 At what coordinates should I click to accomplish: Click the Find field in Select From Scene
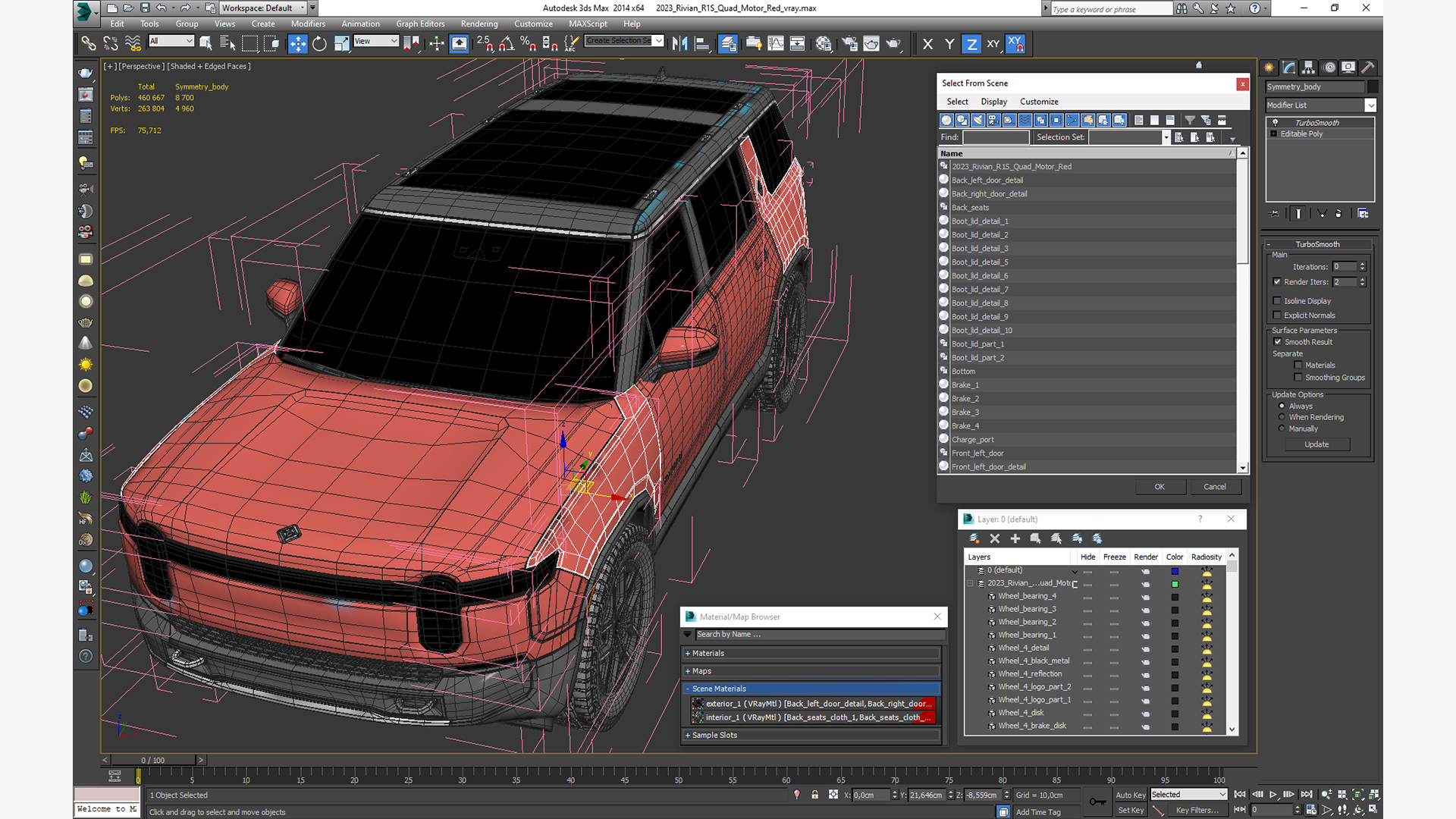(x=996, y=137)
